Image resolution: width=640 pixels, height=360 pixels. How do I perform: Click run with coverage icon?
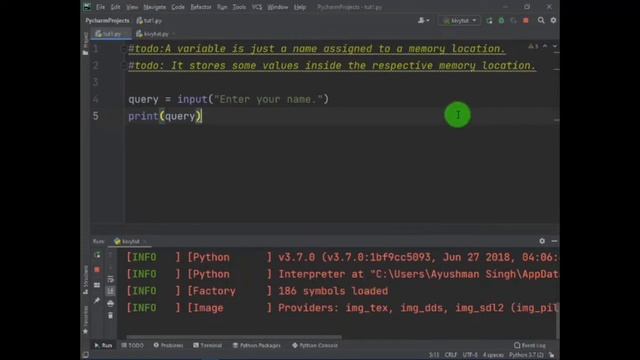(513, 20)
